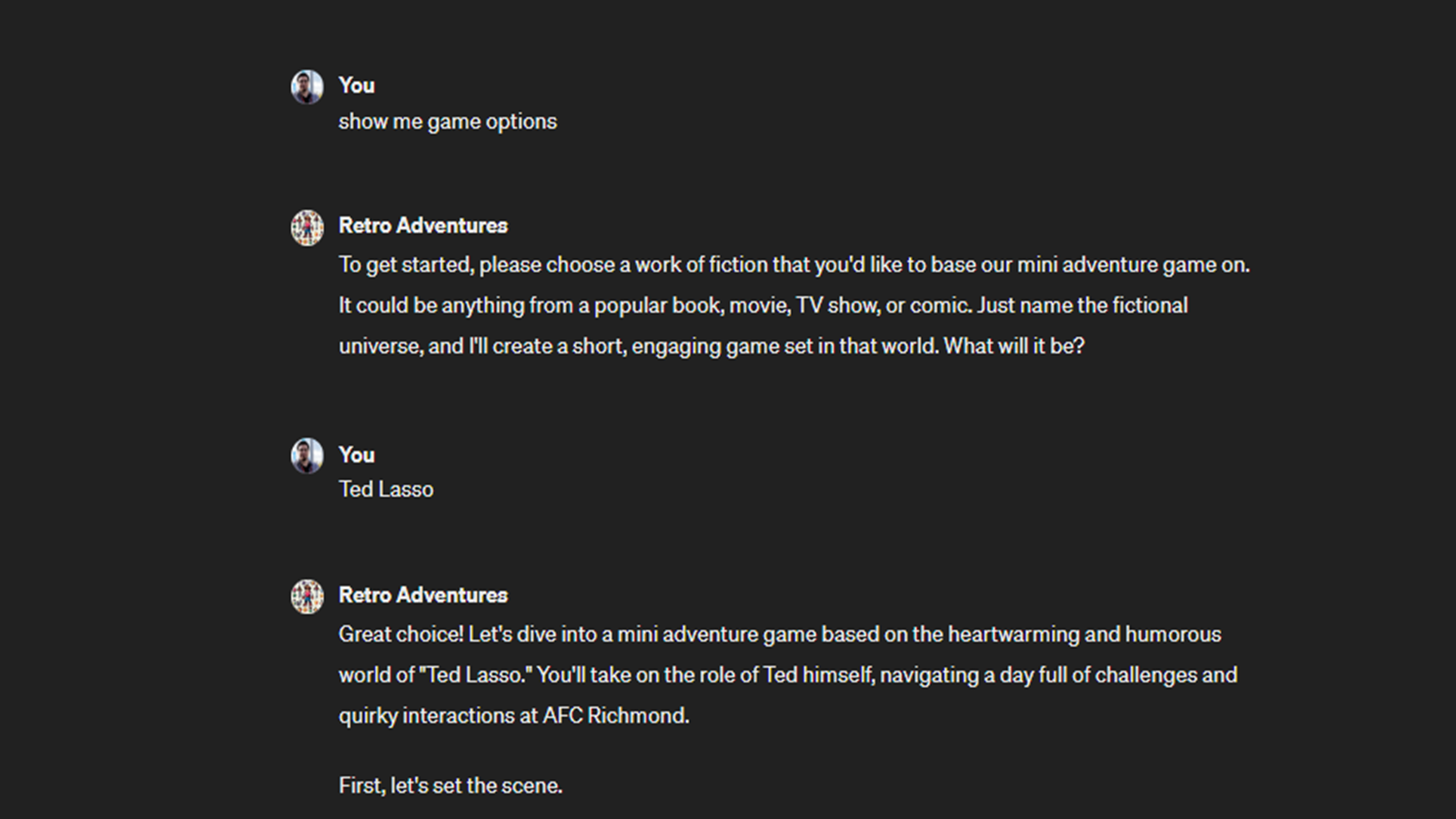Click the words "heartwarming and humorous" in the reply
This screenshot has width=1456, height=819.
coord(1084,634)
